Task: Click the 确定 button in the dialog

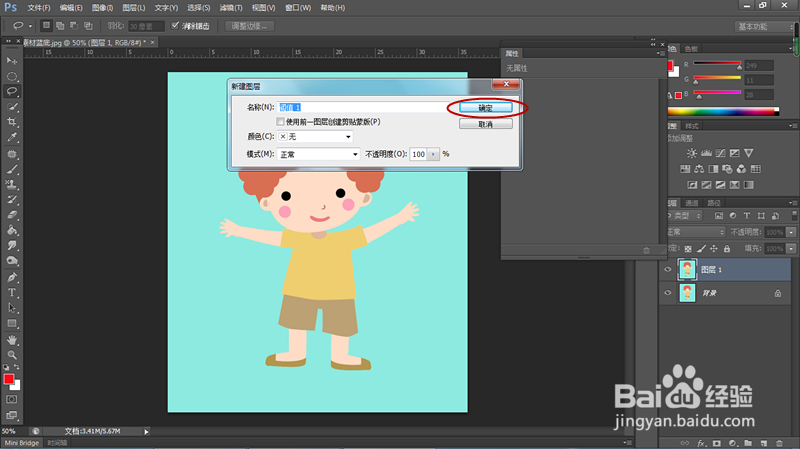Action: (x=486, y=108)
